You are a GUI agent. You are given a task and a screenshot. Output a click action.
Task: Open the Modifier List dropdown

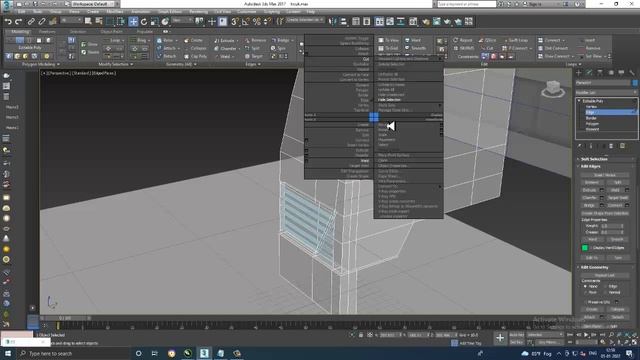pyautogui.click(x=606, y=93)
